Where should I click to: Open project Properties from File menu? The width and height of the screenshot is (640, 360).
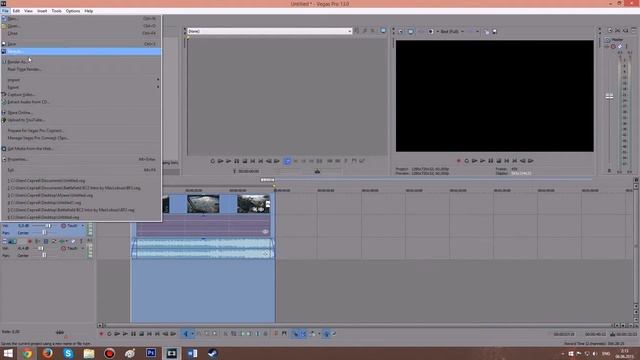[x=81, y=159]
